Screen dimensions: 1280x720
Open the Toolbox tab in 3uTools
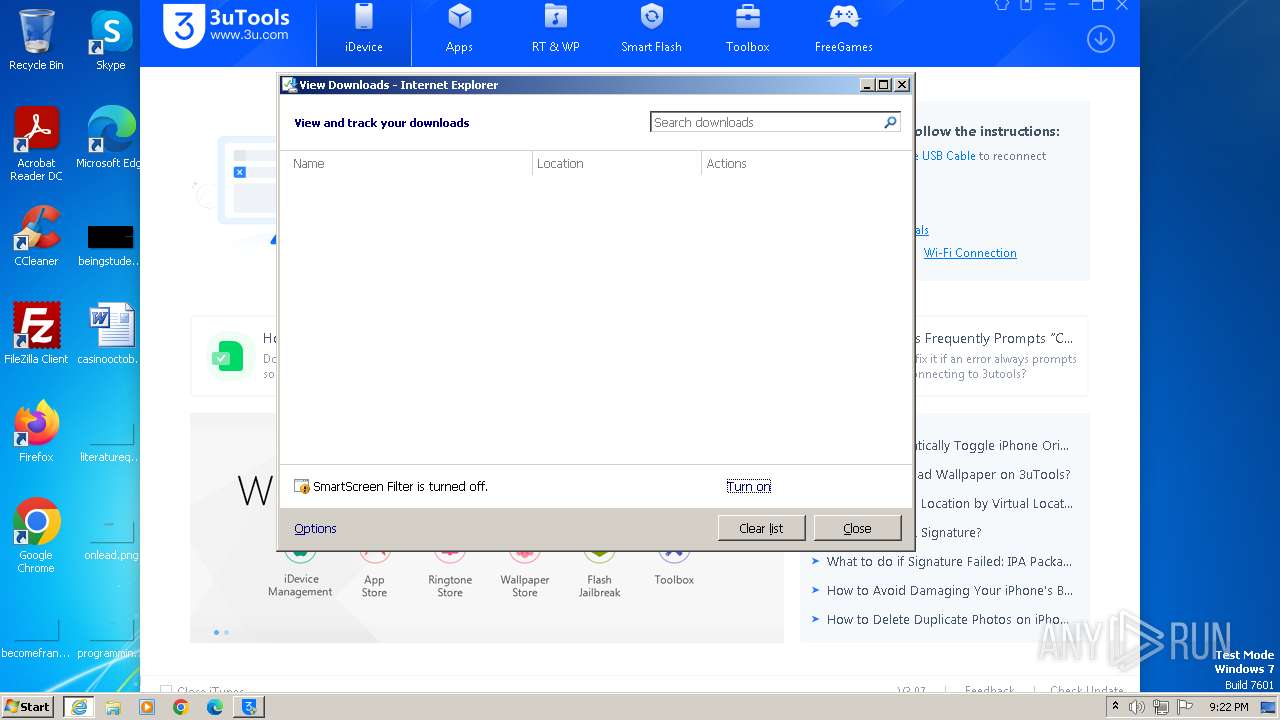[x=747, y=30]
